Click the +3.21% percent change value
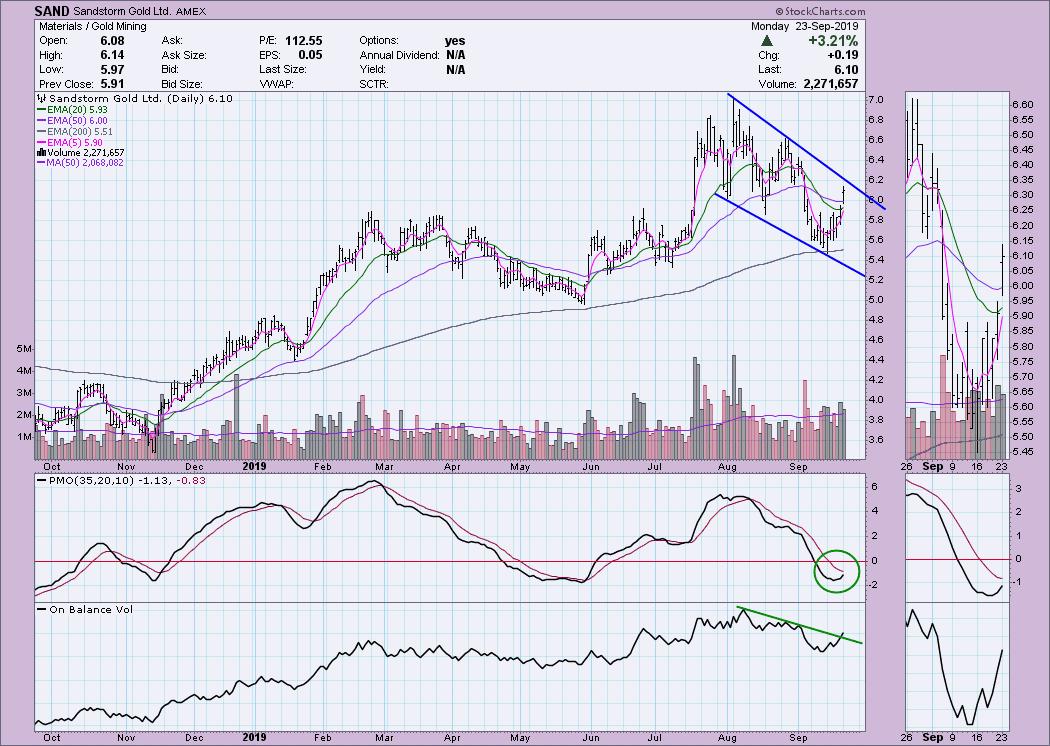Viewport: 1050px width, 746px height. click(x=833, y=41)
